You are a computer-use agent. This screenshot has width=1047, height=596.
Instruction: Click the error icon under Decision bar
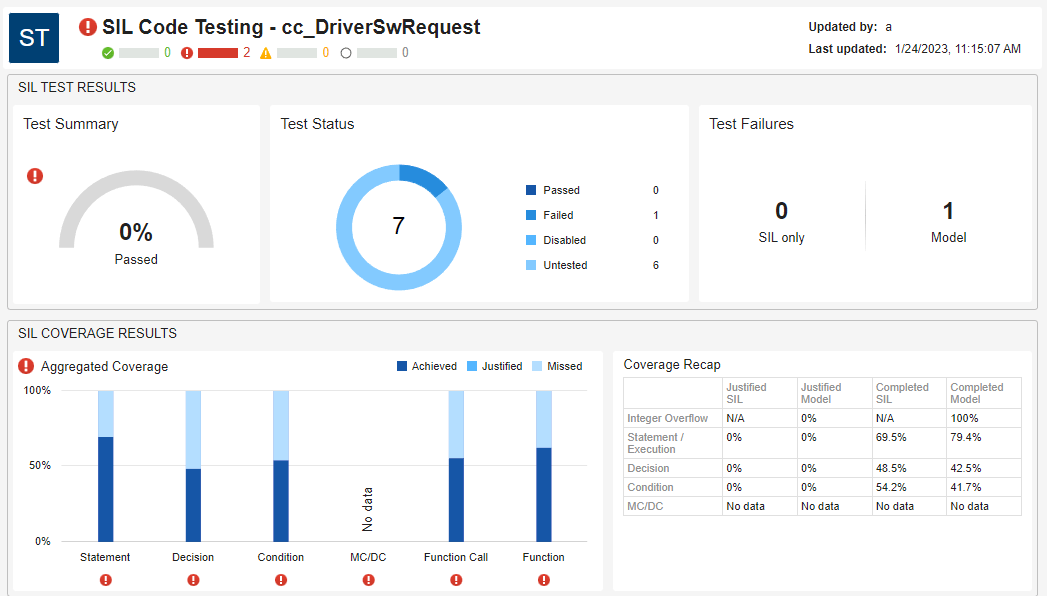coord(193,580)
